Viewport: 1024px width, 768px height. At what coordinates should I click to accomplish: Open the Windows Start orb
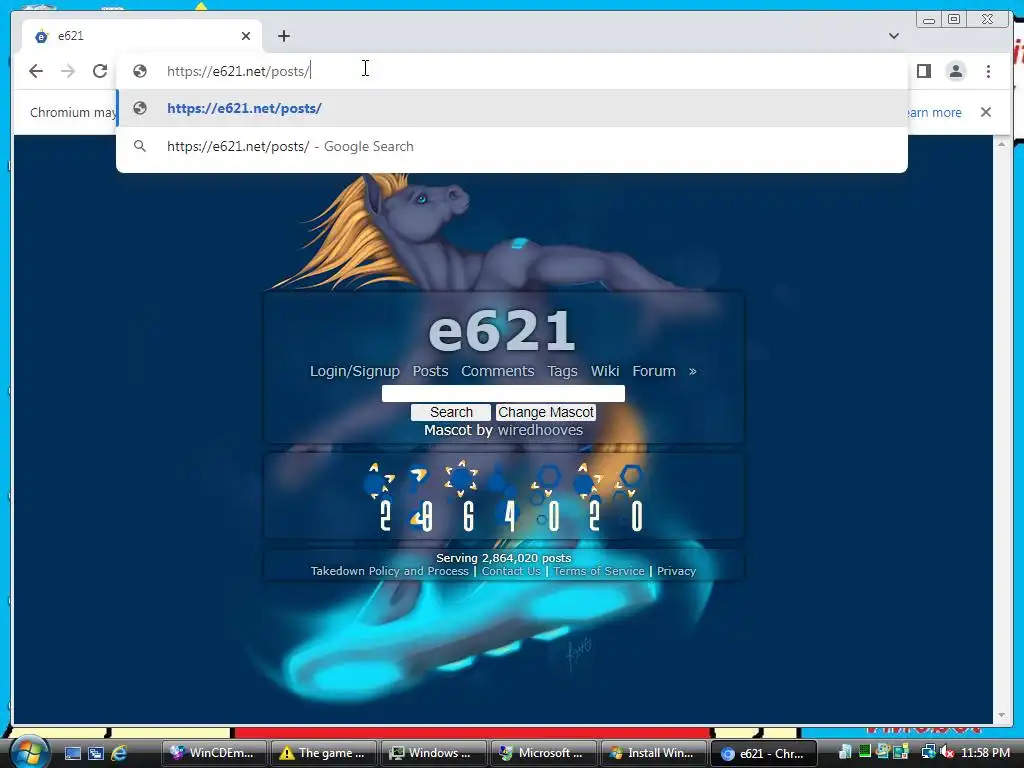[x=28, y=752]
